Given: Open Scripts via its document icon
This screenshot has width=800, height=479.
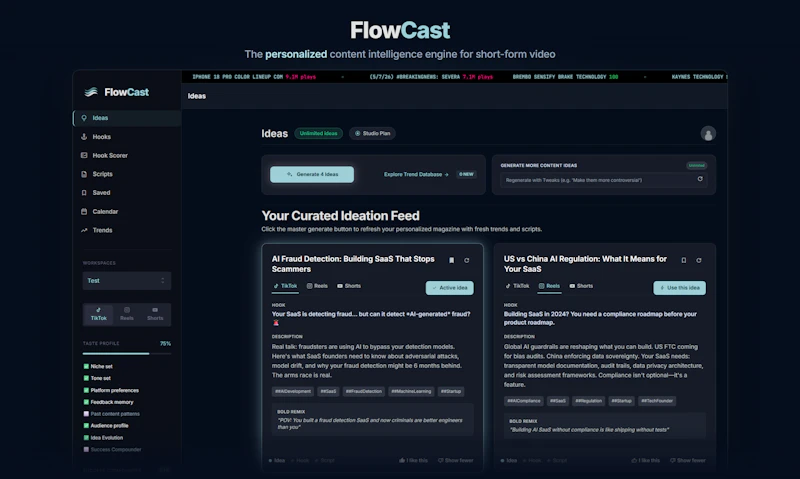Looking at the screenshot, I should (x=84, y=174).
